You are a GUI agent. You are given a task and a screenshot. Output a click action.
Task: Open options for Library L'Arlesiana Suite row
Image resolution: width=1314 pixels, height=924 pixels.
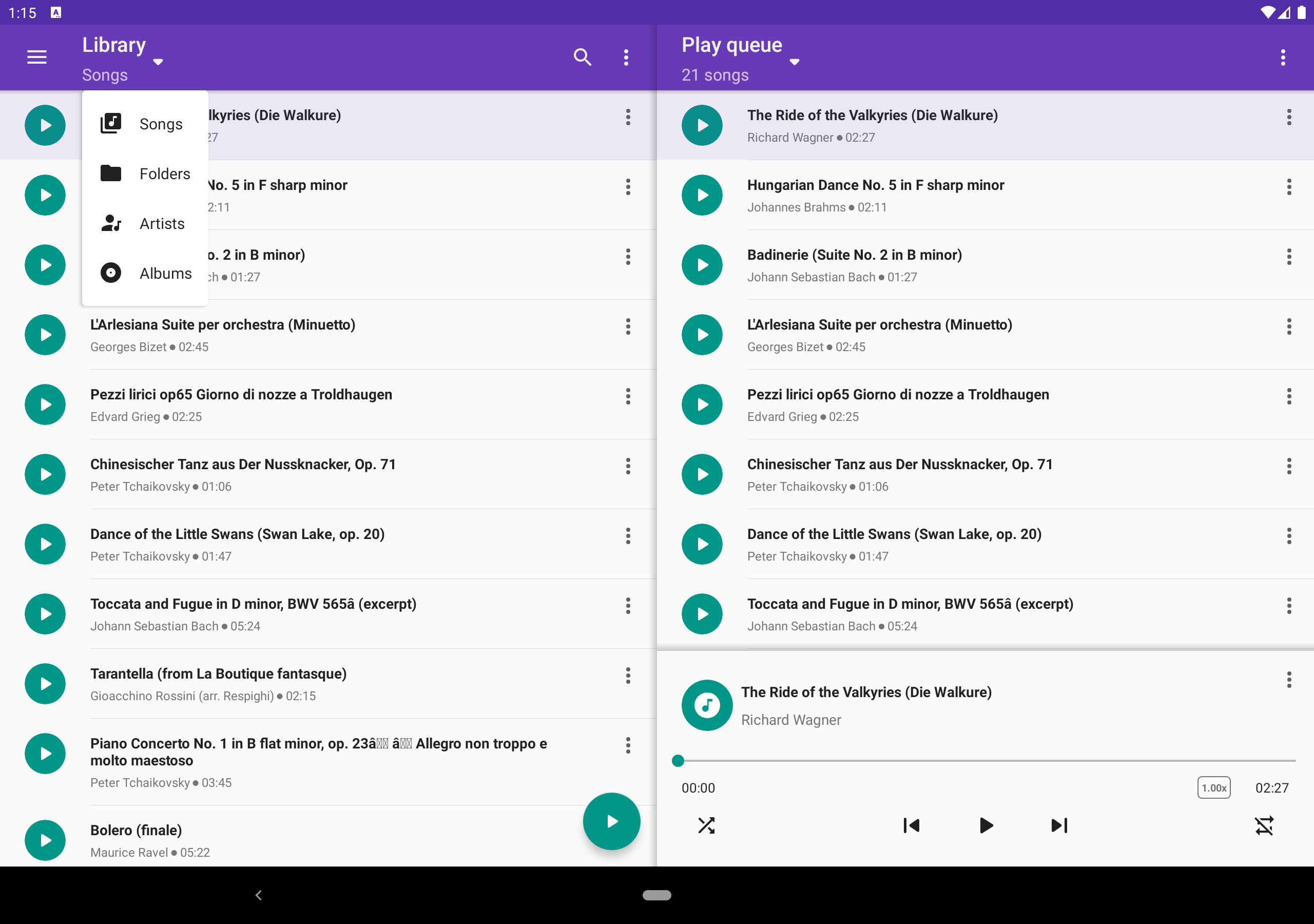click(x=628, y=327)
